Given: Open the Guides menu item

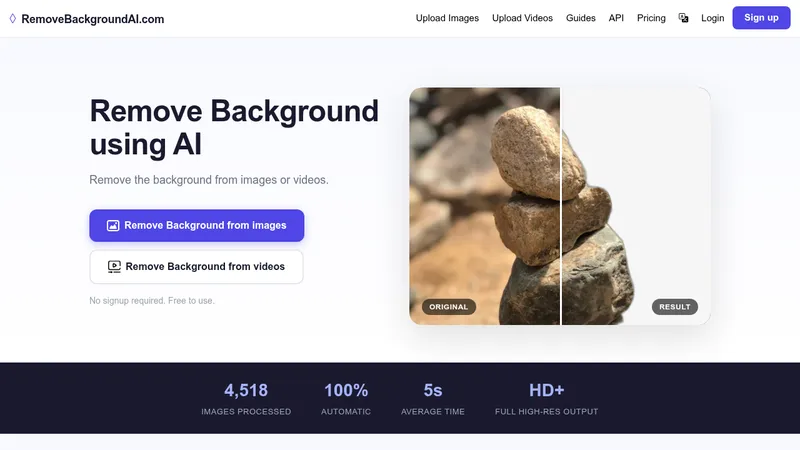Looking at the screenshot, I should 580,18.
